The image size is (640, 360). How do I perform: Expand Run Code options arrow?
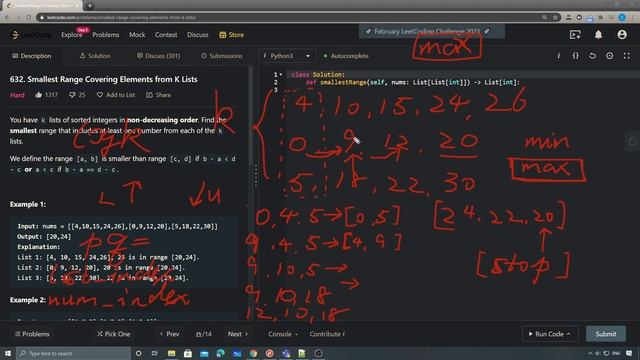[569, 333]
